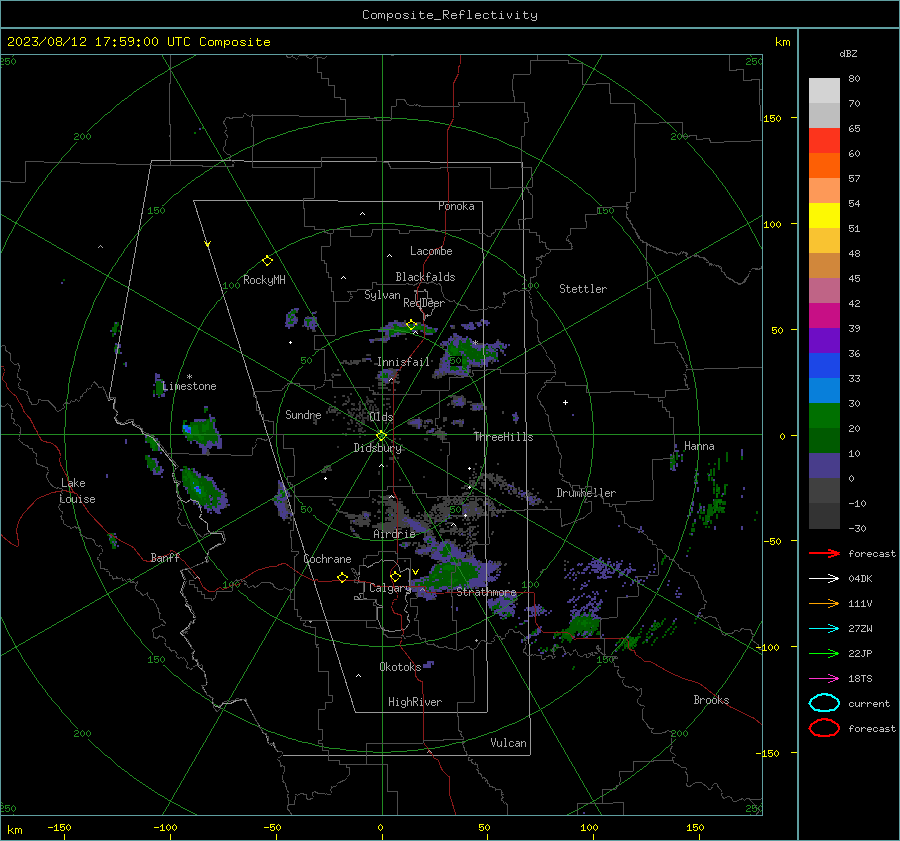Select the purple 39-36 dBZ swatch
The width and height of the screenshot is (900, 841).
click(x=824, y=340)
